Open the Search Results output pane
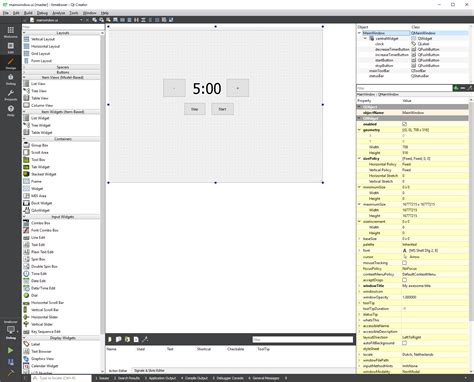Screen dimensions: 474x382 coord(127,378)
